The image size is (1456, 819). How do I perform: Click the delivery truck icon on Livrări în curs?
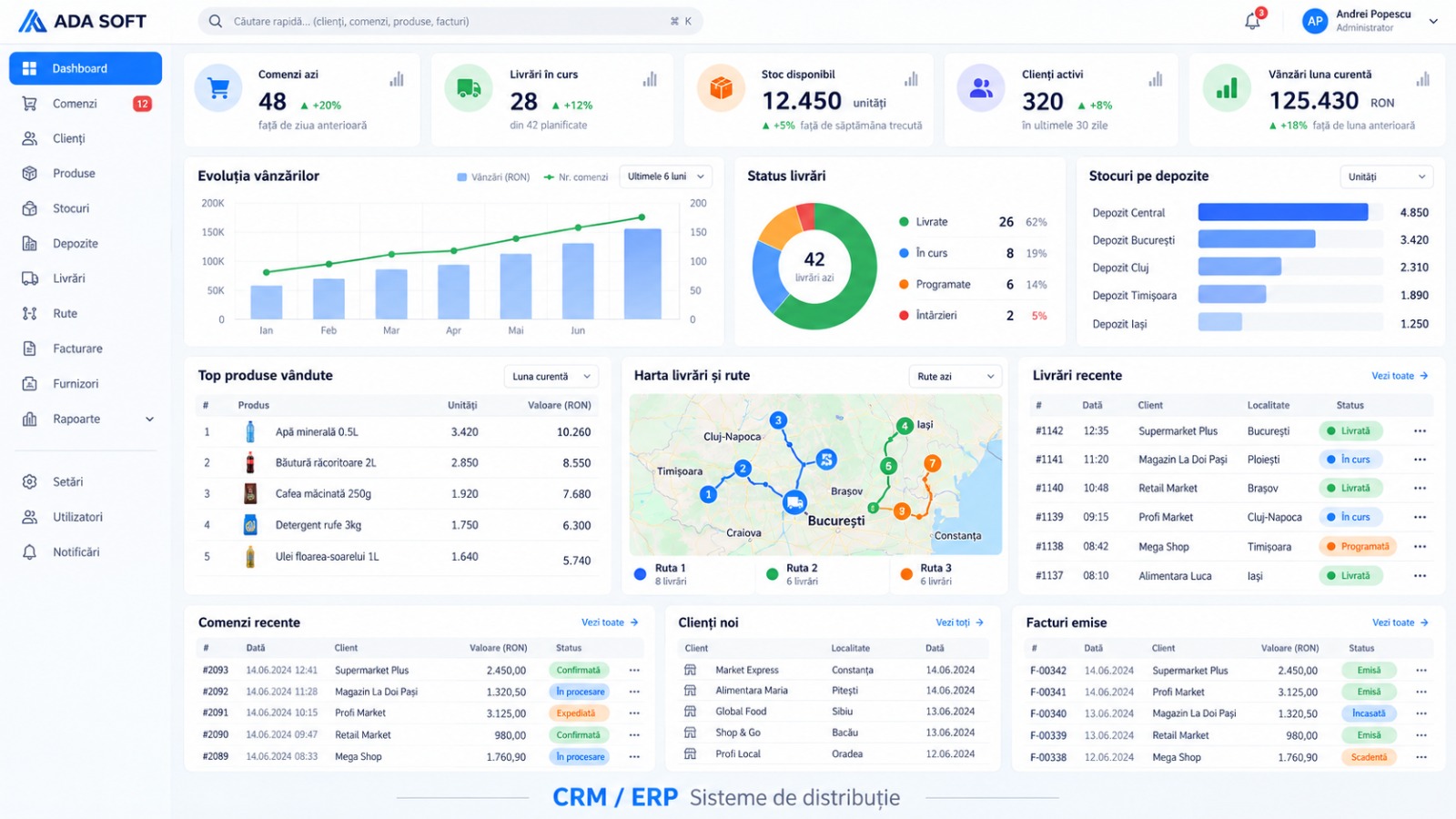tap(469, 88)
